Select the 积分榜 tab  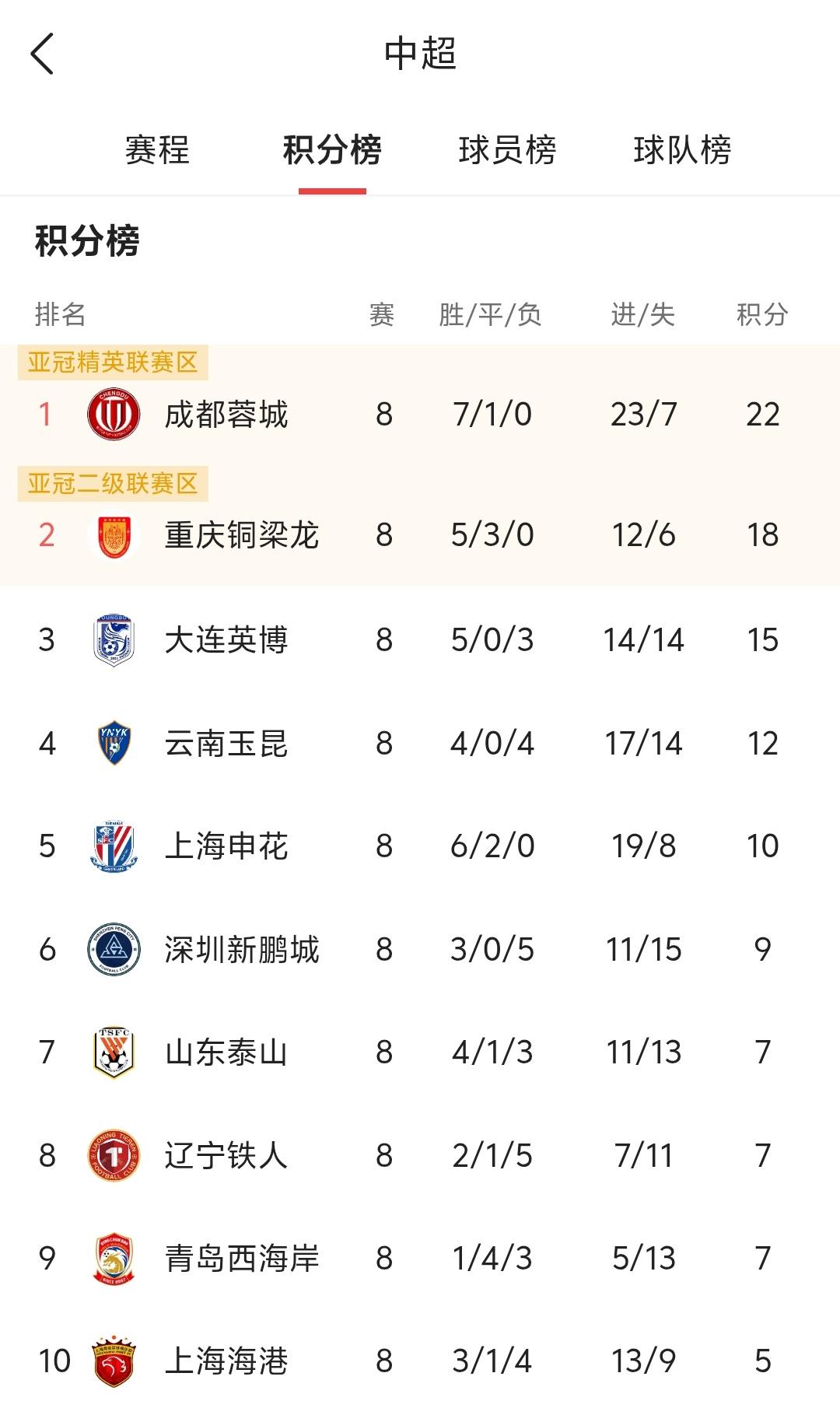(332, 150)
